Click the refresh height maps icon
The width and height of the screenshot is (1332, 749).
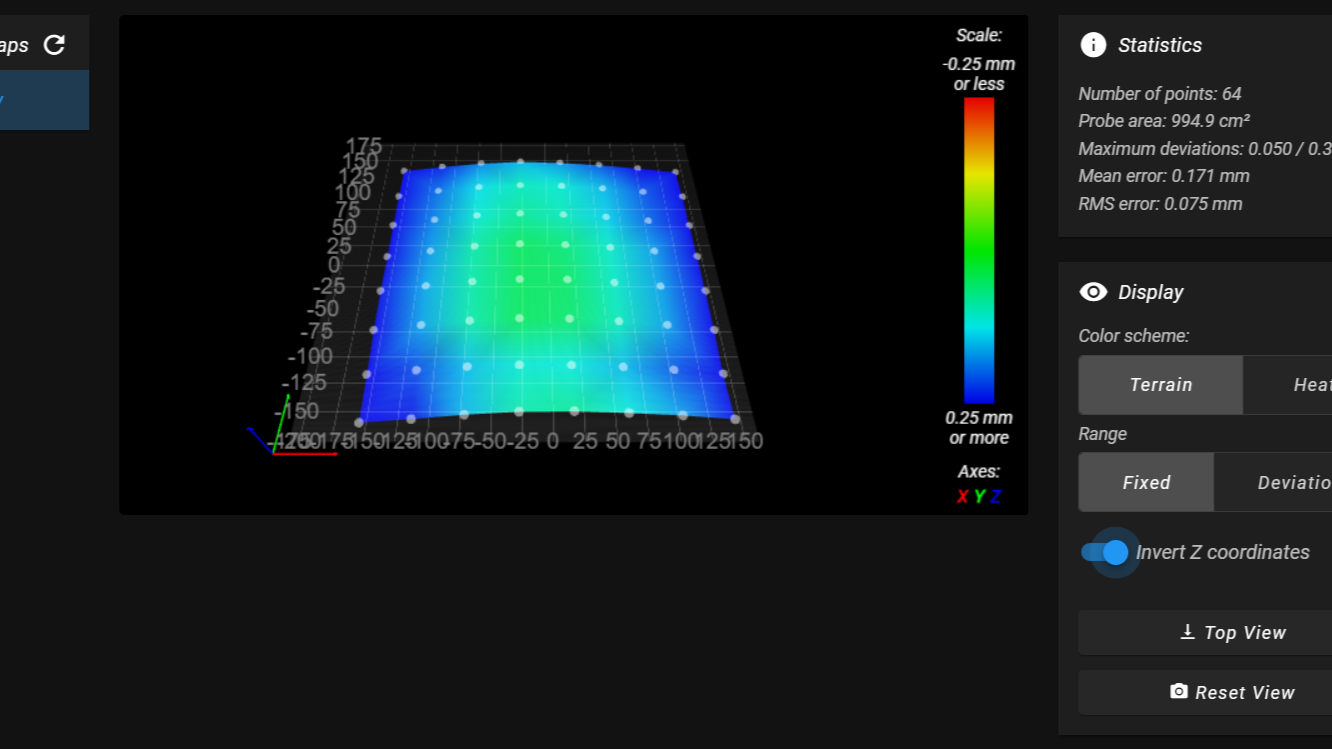tap(55, 45)
